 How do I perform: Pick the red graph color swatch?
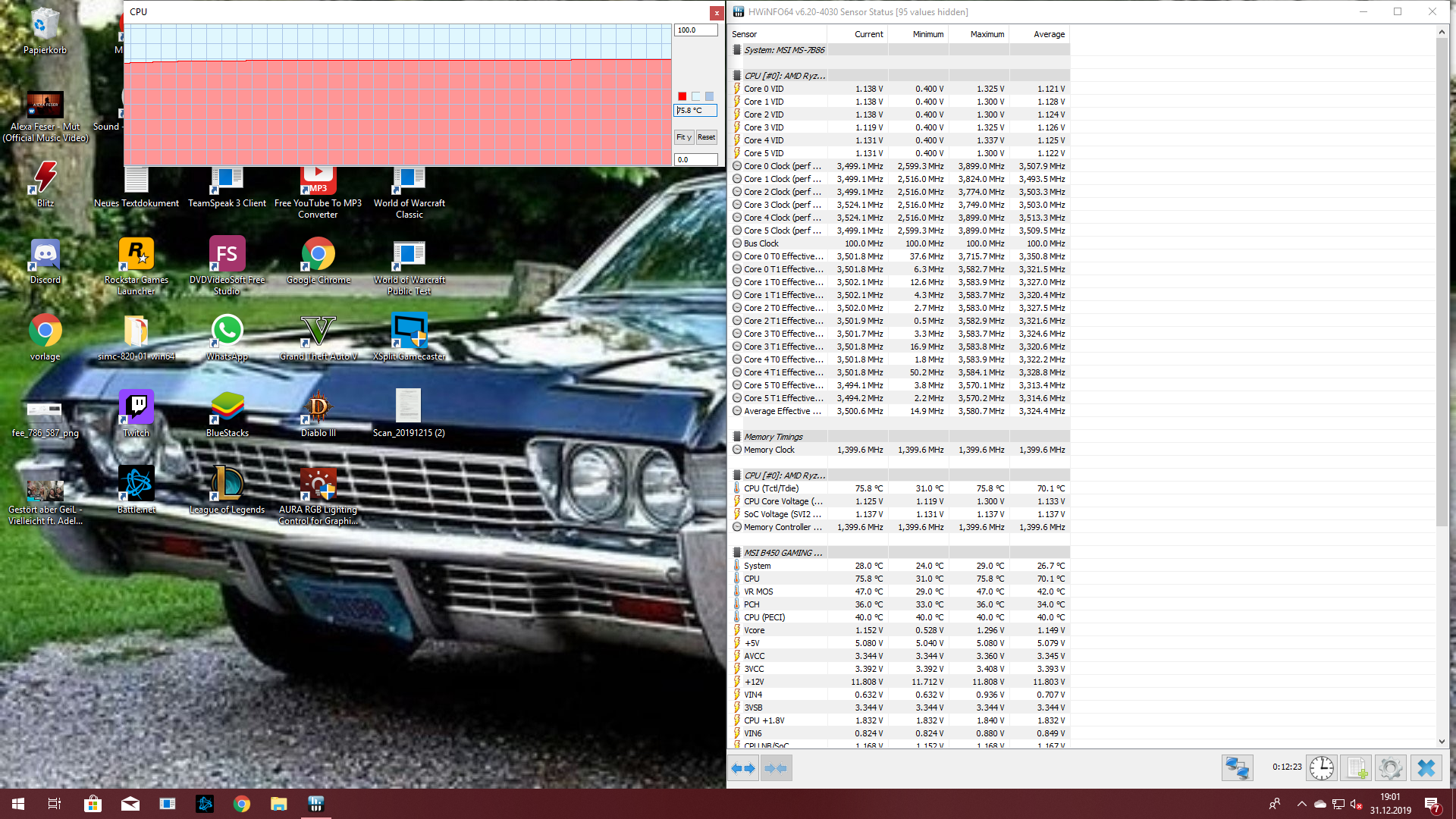pos(682,96)
